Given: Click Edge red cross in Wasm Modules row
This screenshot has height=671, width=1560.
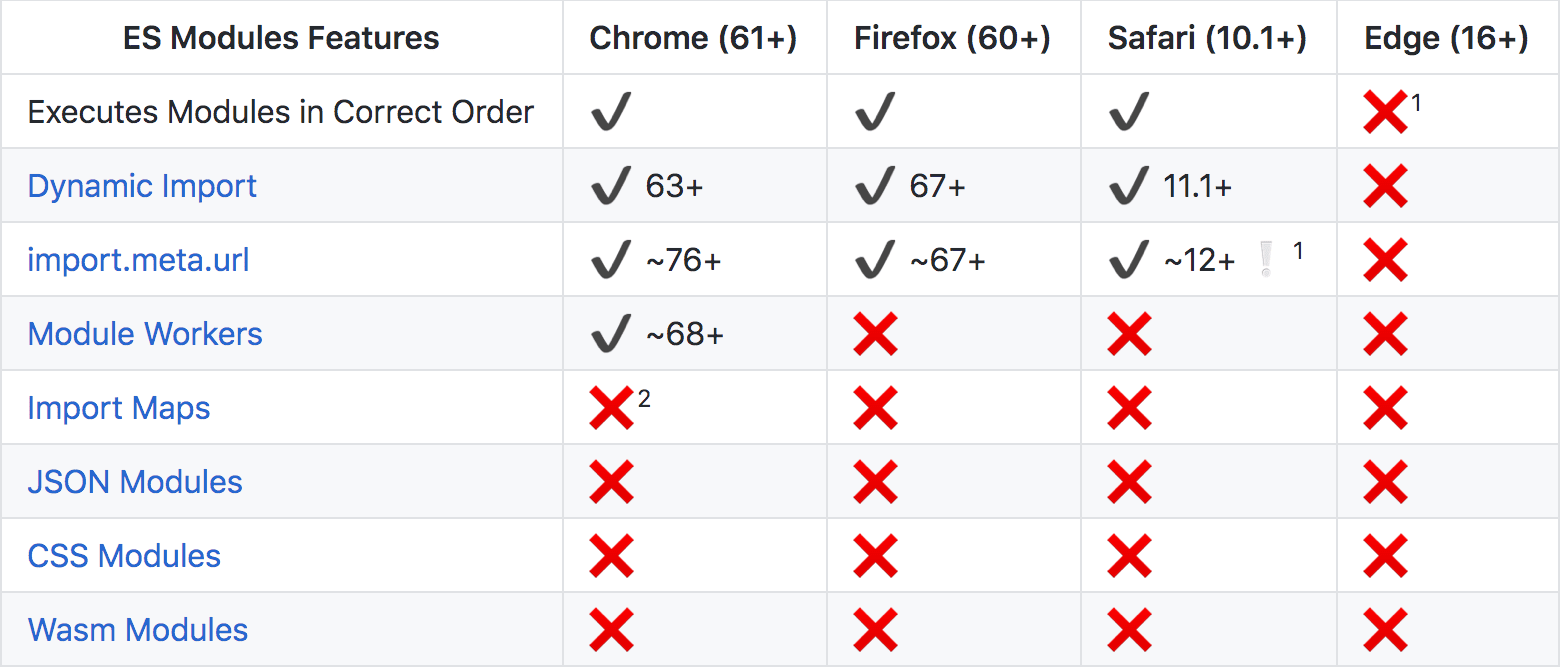Looking at the screenshot, I should [1385, 630].
